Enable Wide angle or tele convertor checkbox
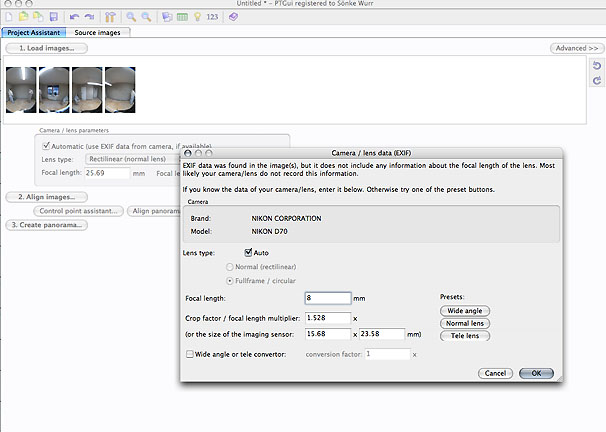606x432 pixels. (191, 353)
